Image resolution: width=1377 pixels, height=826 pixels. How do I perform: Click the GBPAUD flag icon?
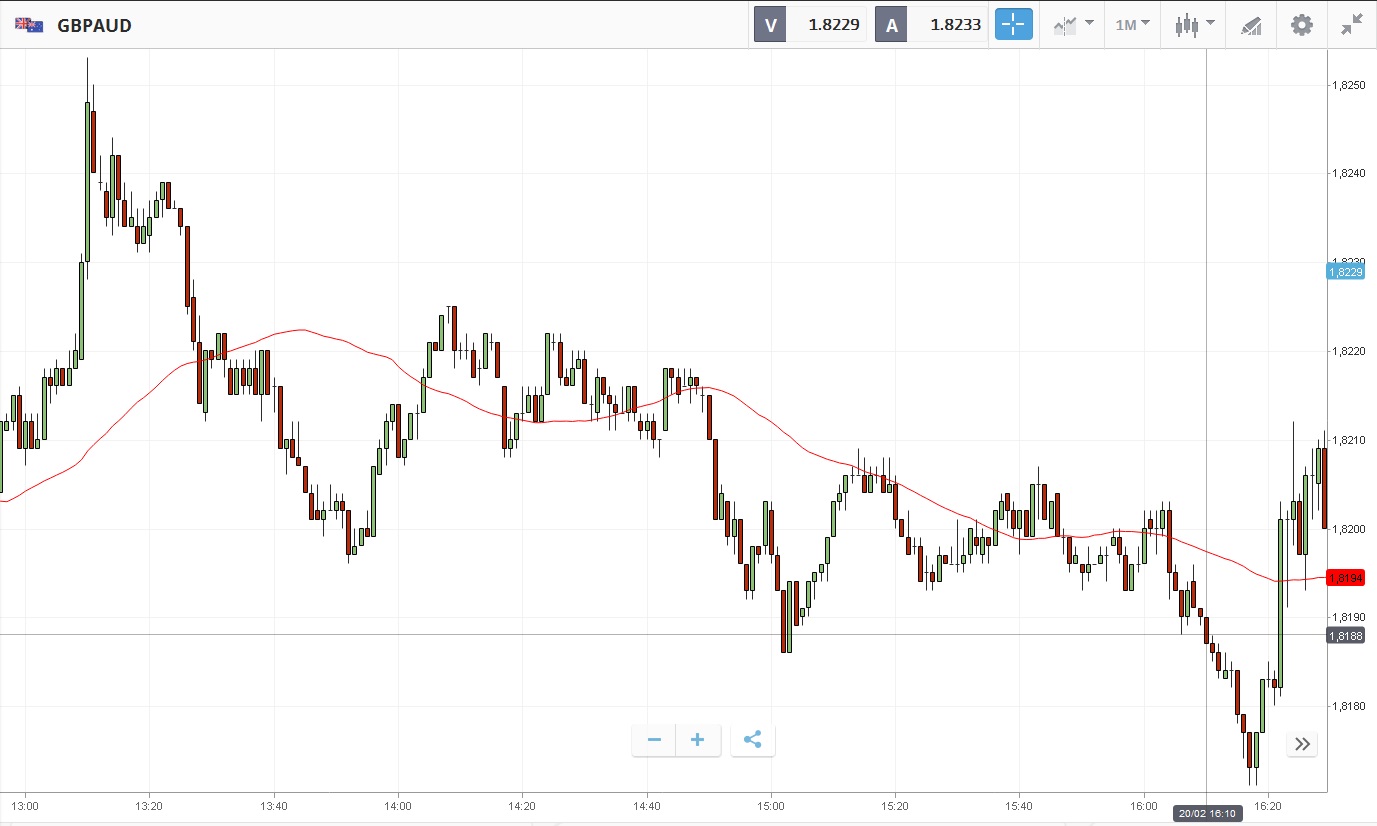[29, 25]
